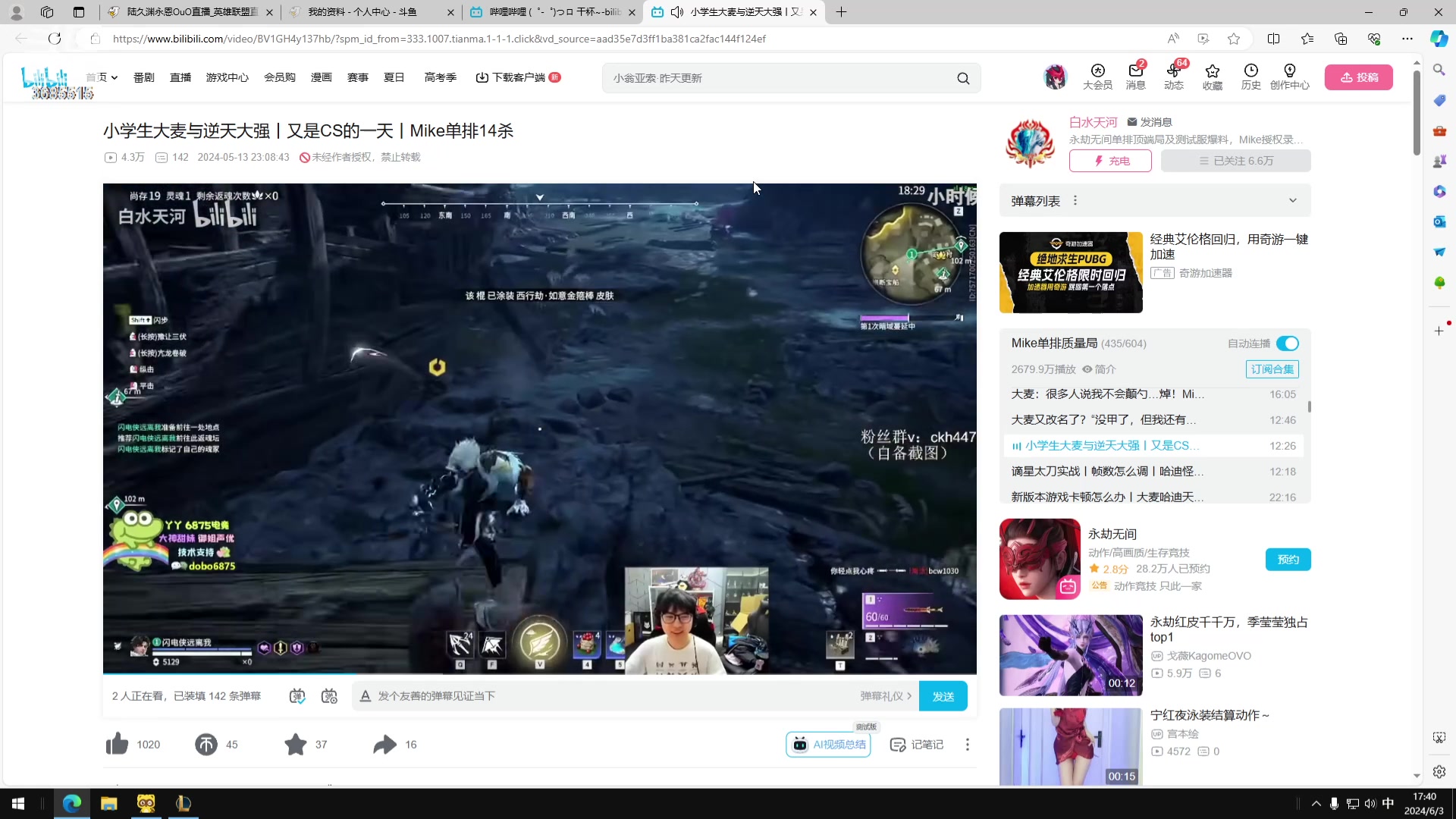The image size is (1456, 819).
Task: Open 赛事 navigation item
Action: point(358,77)
